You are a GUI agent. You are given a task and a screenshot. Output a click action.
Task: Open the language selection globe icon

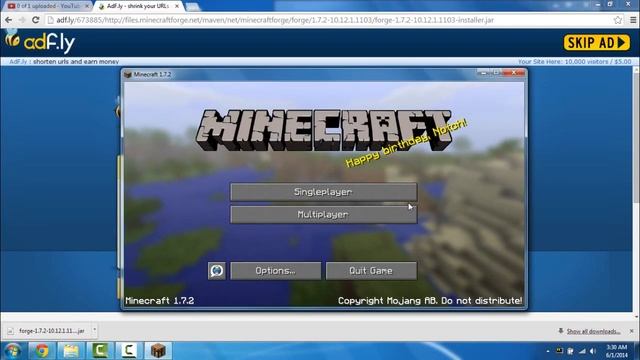pos(217,271)
